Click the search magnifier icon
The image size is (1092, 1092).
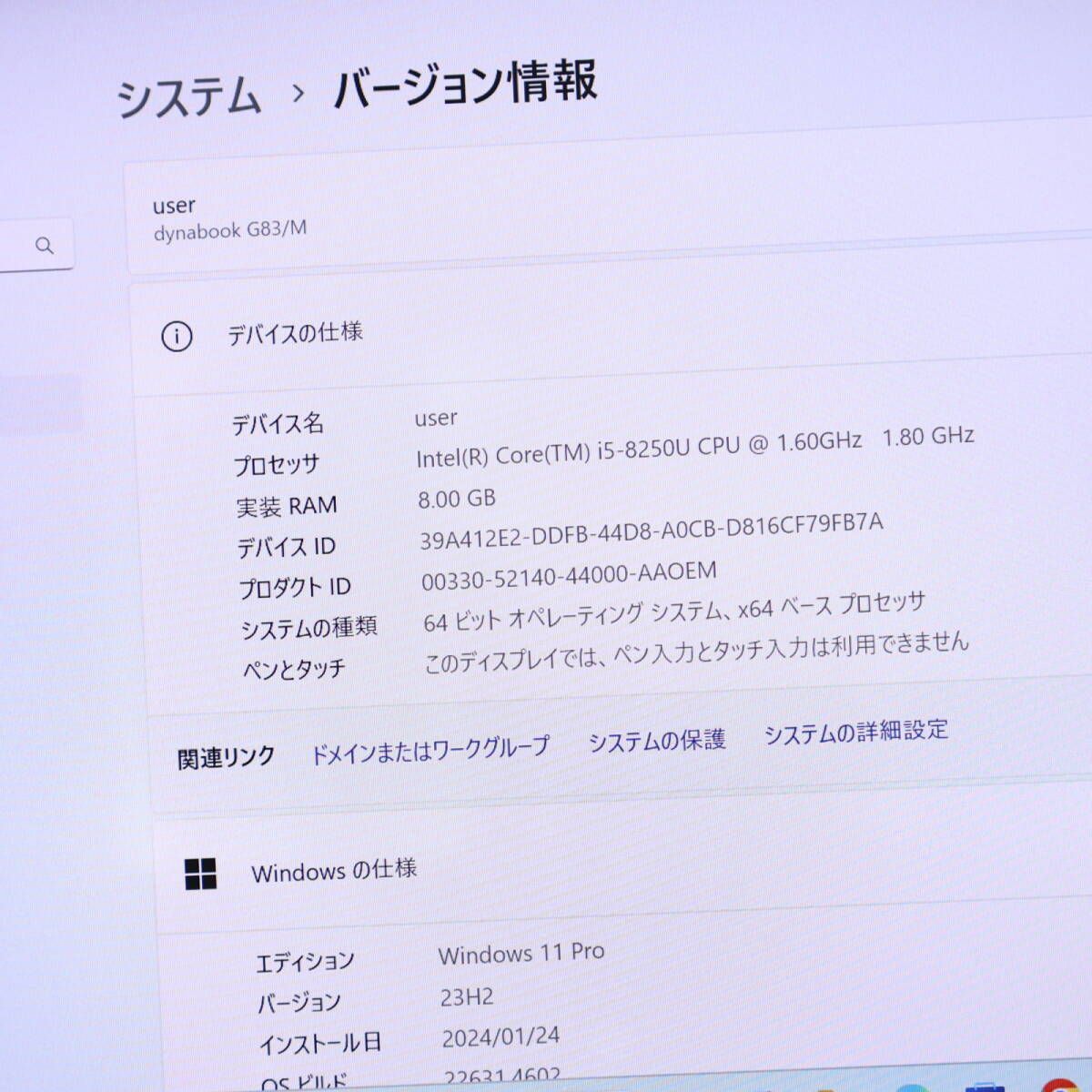pos(44,246)
